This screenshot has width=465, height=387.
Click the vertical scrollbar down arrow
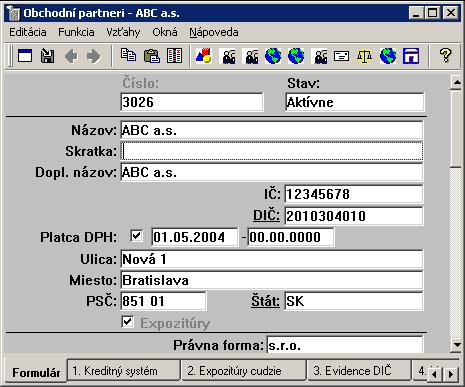coord(457,345)
